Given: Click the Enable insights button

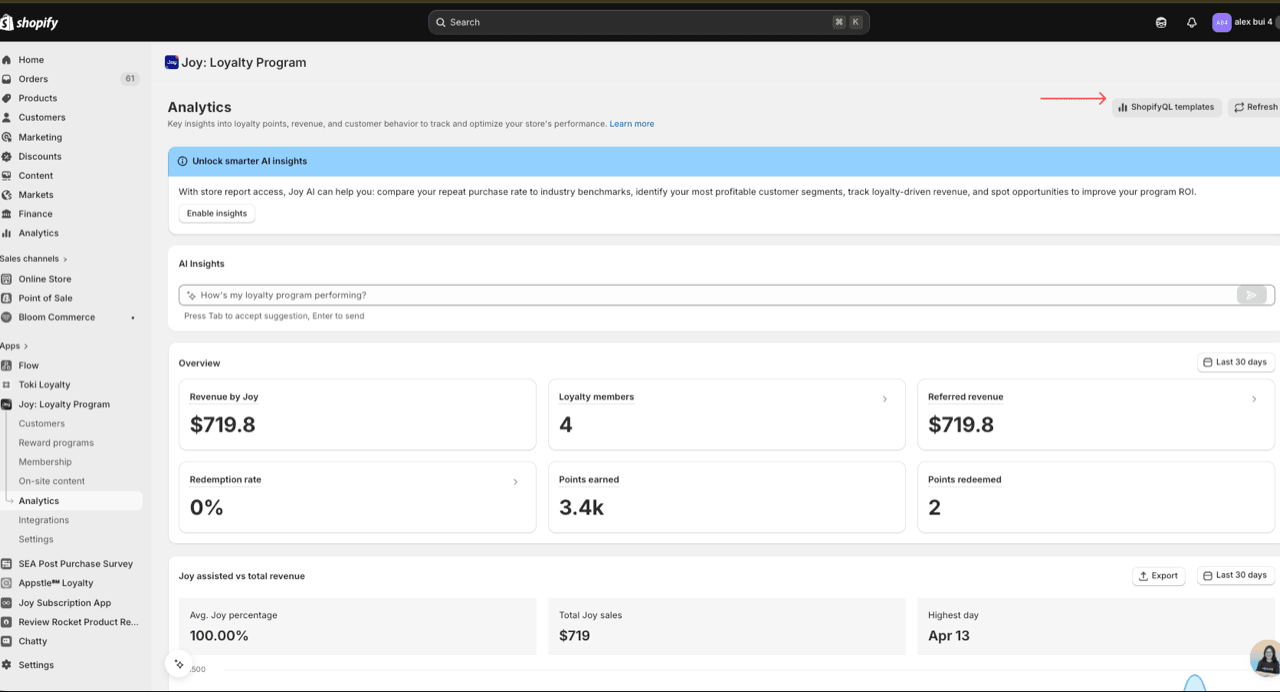Looking at the screenshot, I should [217, 213].
